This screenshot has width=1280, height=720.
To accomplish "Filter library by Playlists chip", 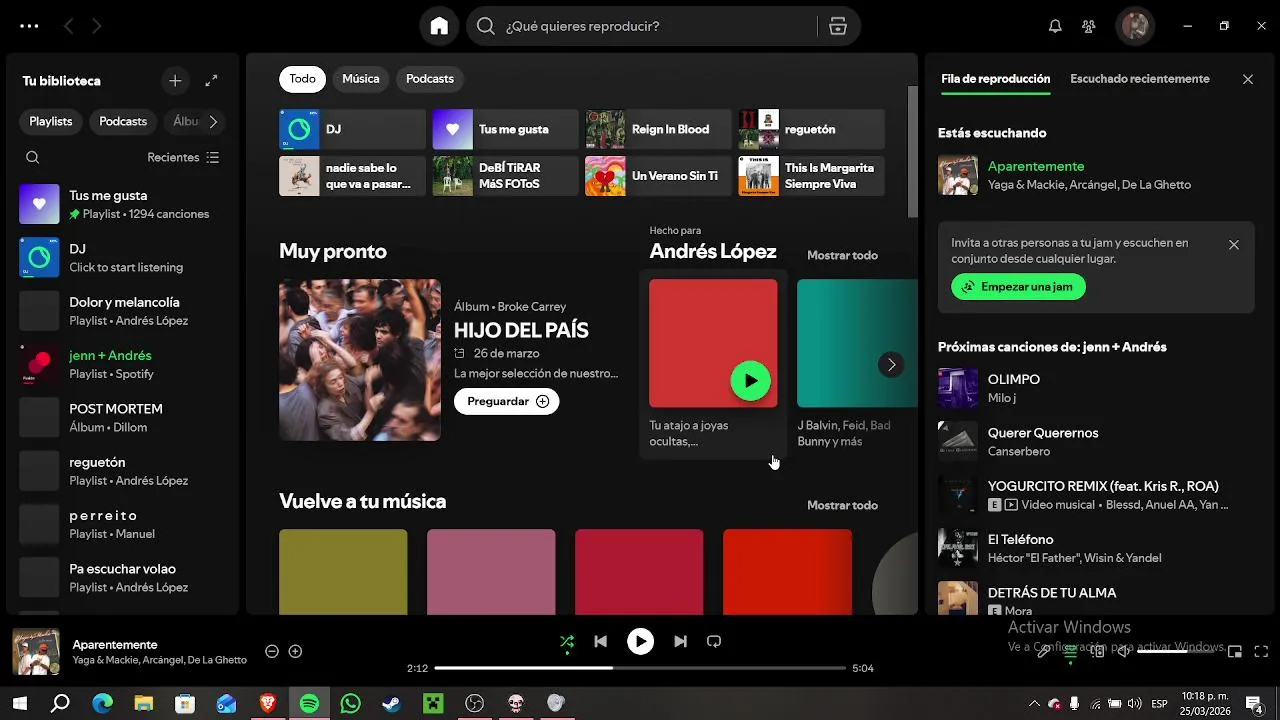I will (x=51, y=122).
